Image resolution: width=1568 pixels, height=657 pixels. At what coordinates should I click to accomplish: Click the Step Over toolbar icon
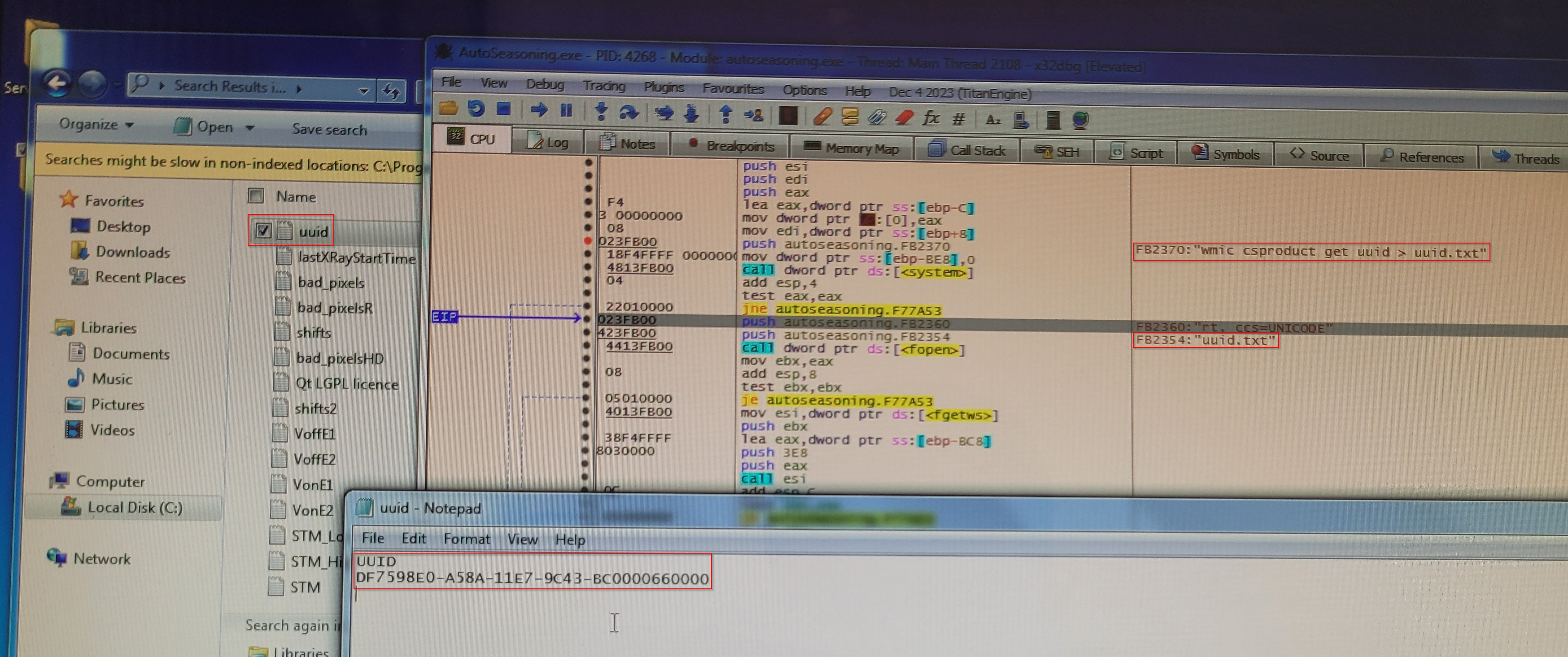pyautogui.click(x=629, y=113)
